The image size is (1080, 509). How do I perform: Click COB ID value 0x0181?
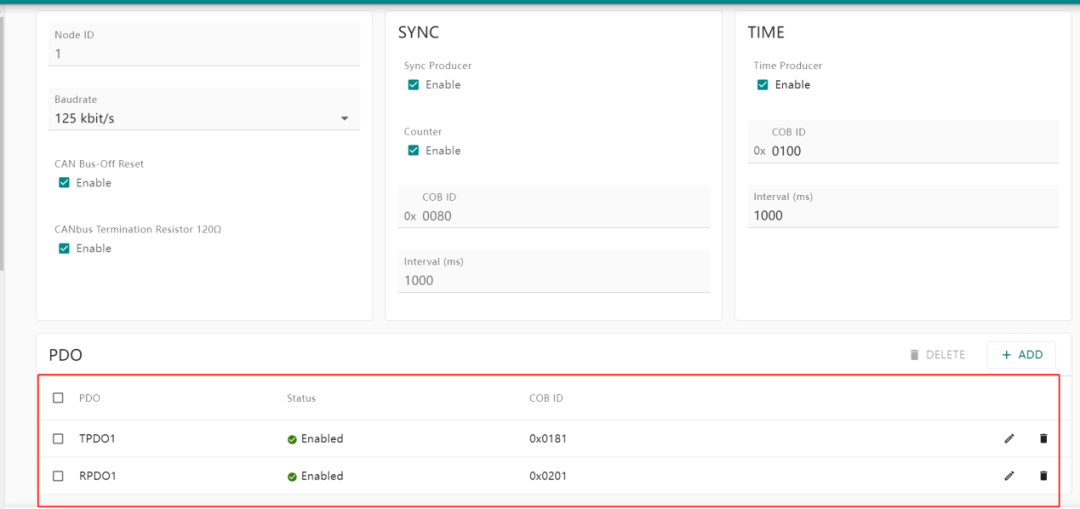[548, 438]
